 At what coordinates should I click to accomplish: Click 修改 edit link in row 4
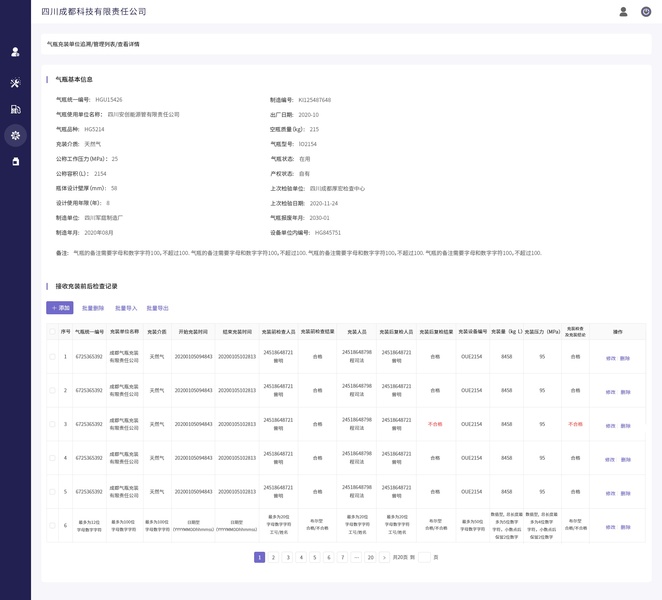click(610, 460)
